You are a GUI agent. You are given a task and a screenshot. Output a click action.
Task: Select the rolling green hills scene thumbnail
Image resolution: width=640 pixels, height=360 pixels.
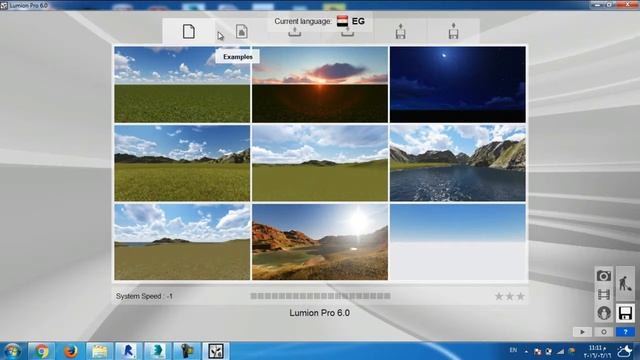click(x=320, y=163)
